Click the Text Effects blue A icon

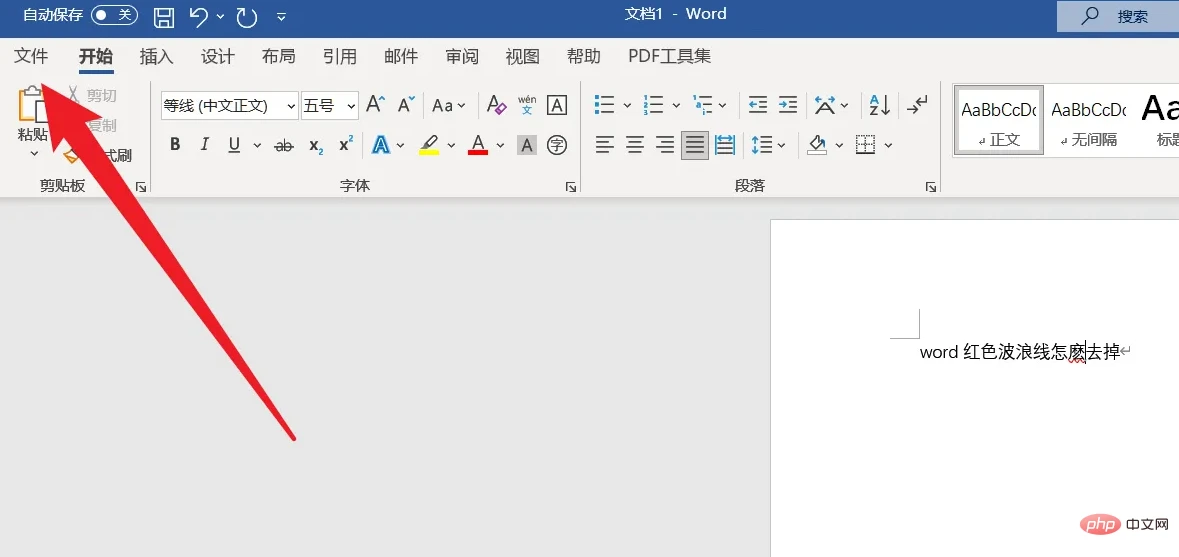[x=381, y=144]
